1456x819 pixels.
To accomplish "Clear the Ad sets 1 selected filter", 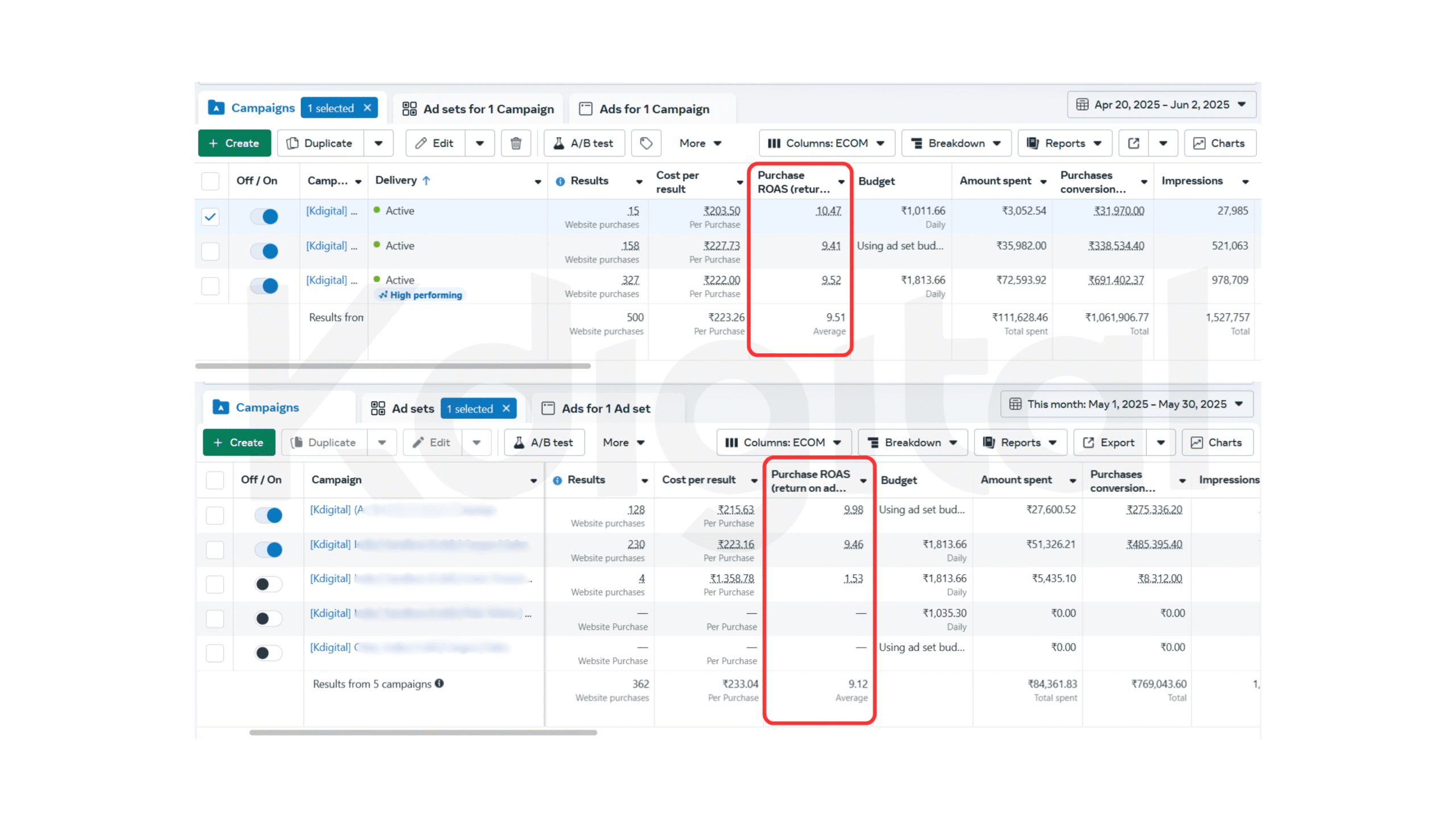I will pos(506,408).
